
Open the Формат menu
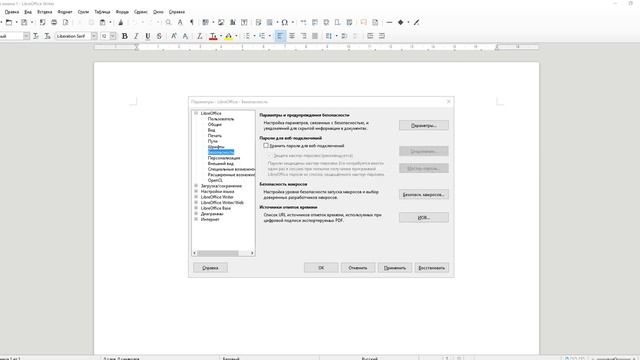[65, 12]
